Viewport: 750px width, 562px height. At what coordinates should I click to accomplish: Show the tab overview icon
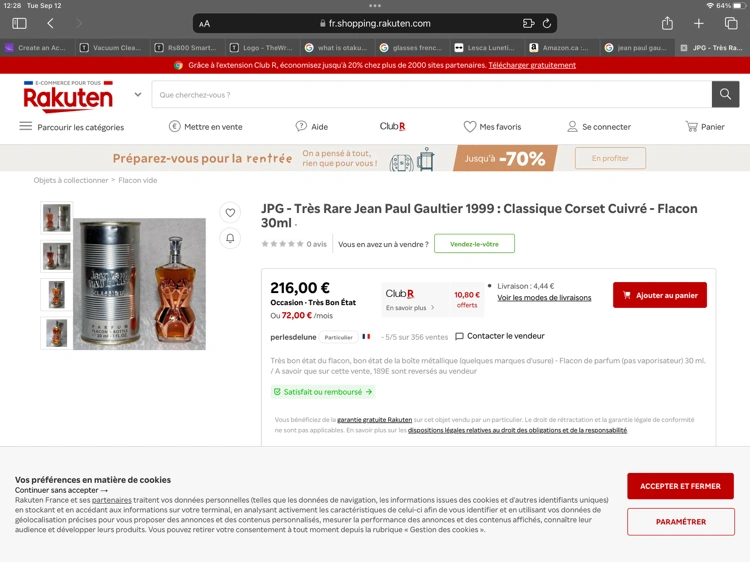pyautogui.click(x=731, y=23)
